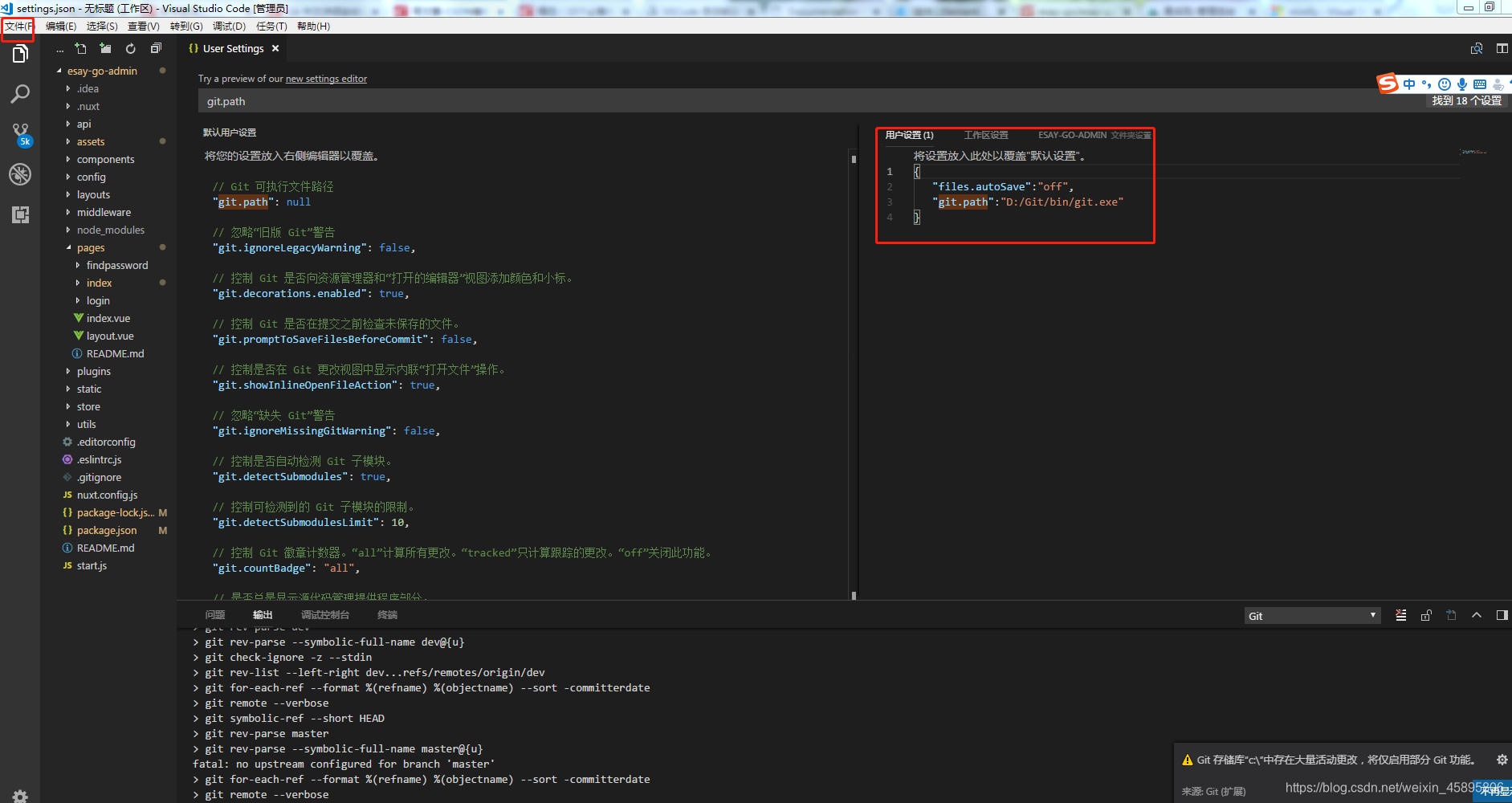Click the New Folder icon in explorer

click(x=105, y=49)
